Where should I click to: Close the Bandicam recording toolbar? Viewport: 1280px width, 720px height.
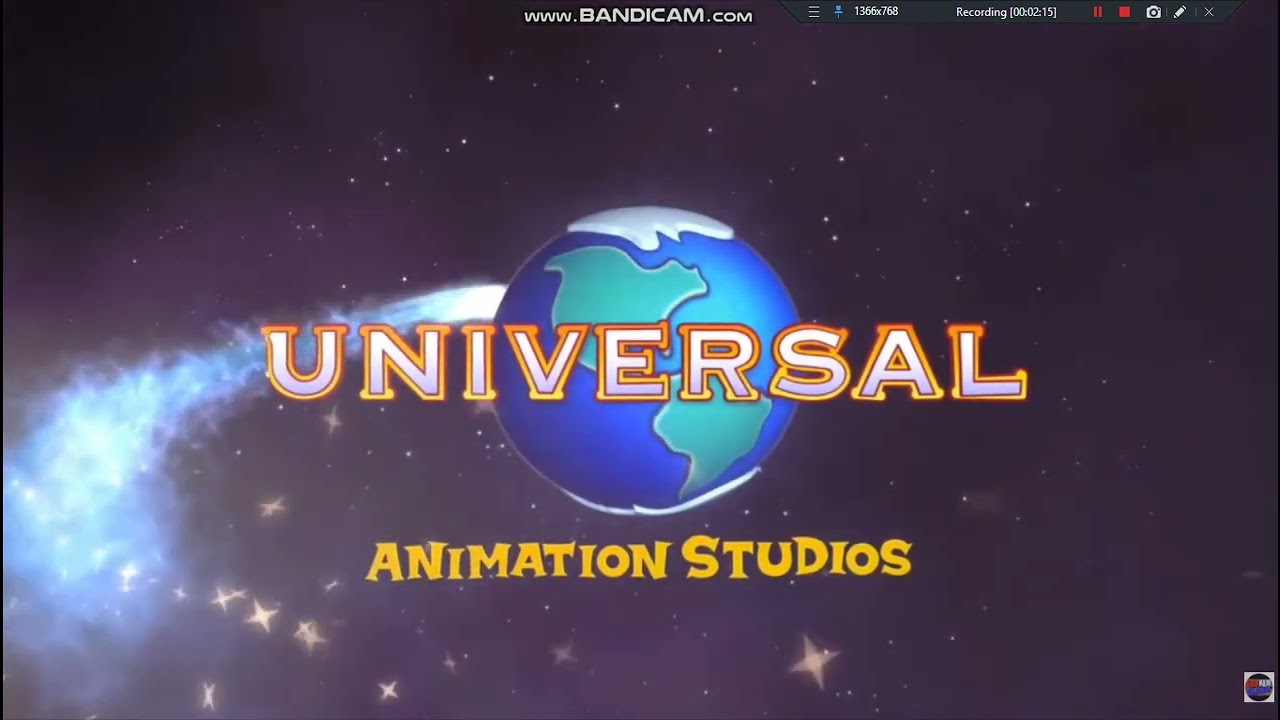[1208, 12]
